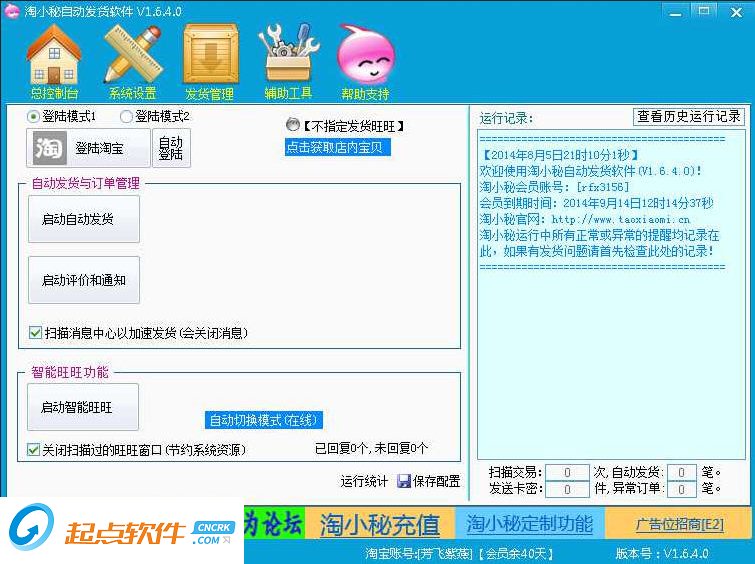Open 淘小秘充值 banner link

tap(379, 525)
